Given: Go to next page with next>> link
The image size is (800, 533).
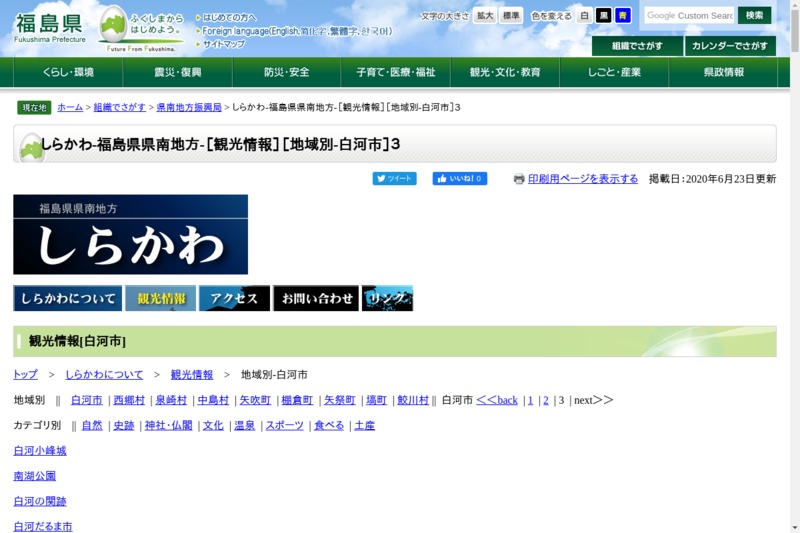Looking at the screenshot, I should pyautogui.click(x=593, y=400).
